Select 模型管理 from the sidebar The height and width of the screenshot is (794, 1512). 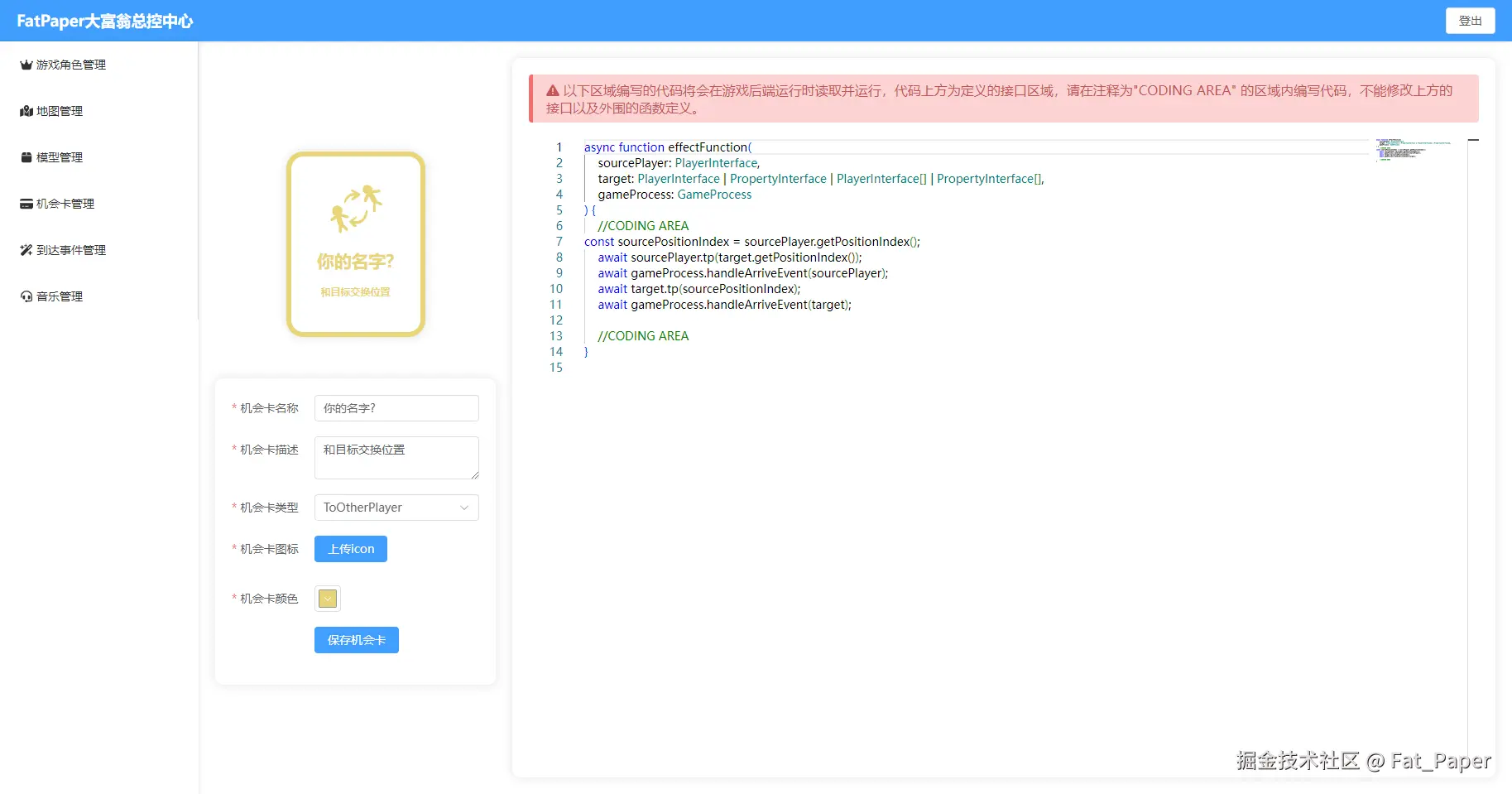click(x=98, y=157)
